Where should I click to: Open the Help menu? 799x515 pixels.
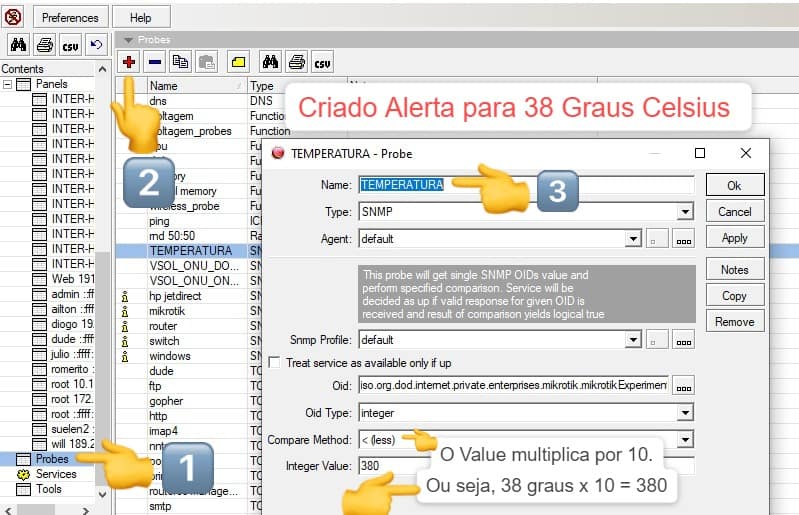pyautogui.click(x=141, y=17)
